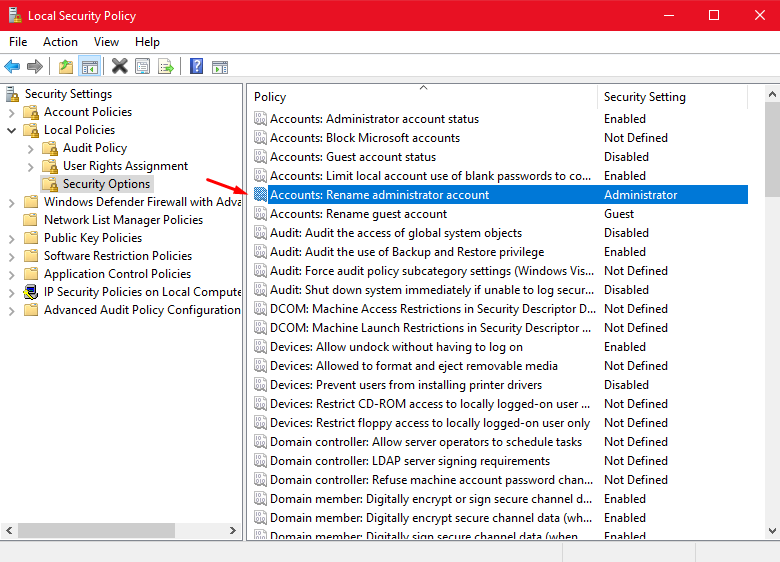This screenshot has width=780, height=562.
Task: Sort by the Policy column header
Action: point(422,96)
